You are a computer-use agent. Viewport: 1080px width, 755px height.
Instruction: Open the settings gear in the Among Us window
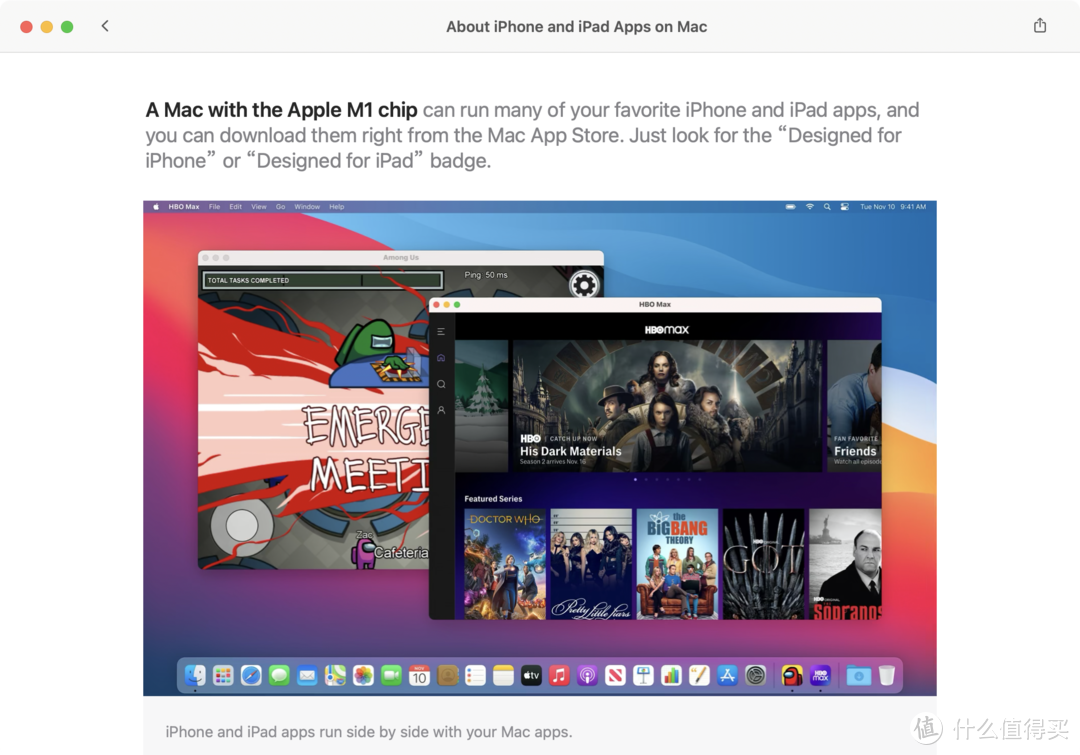click(x=583, y=284)
